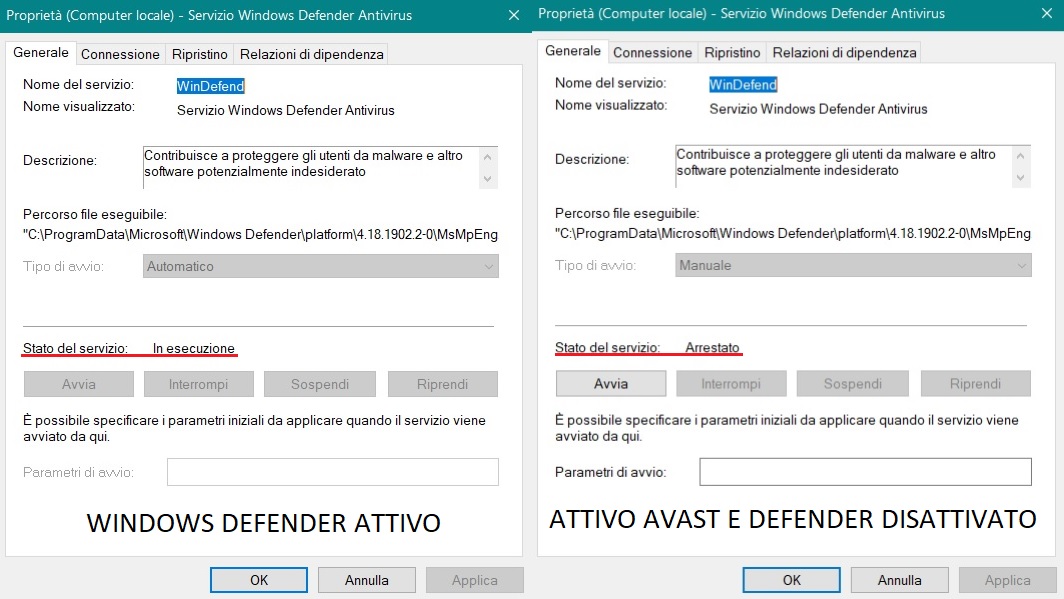
Task: Click displayed name text in left dialog
Action: point(286,111)
